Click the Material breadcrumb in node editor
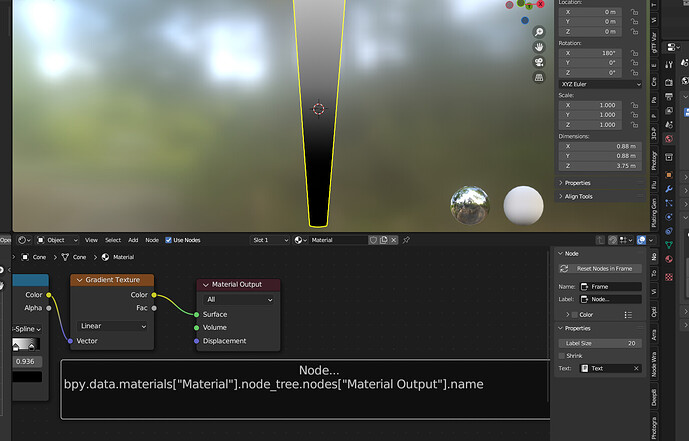 pos(118,257)
